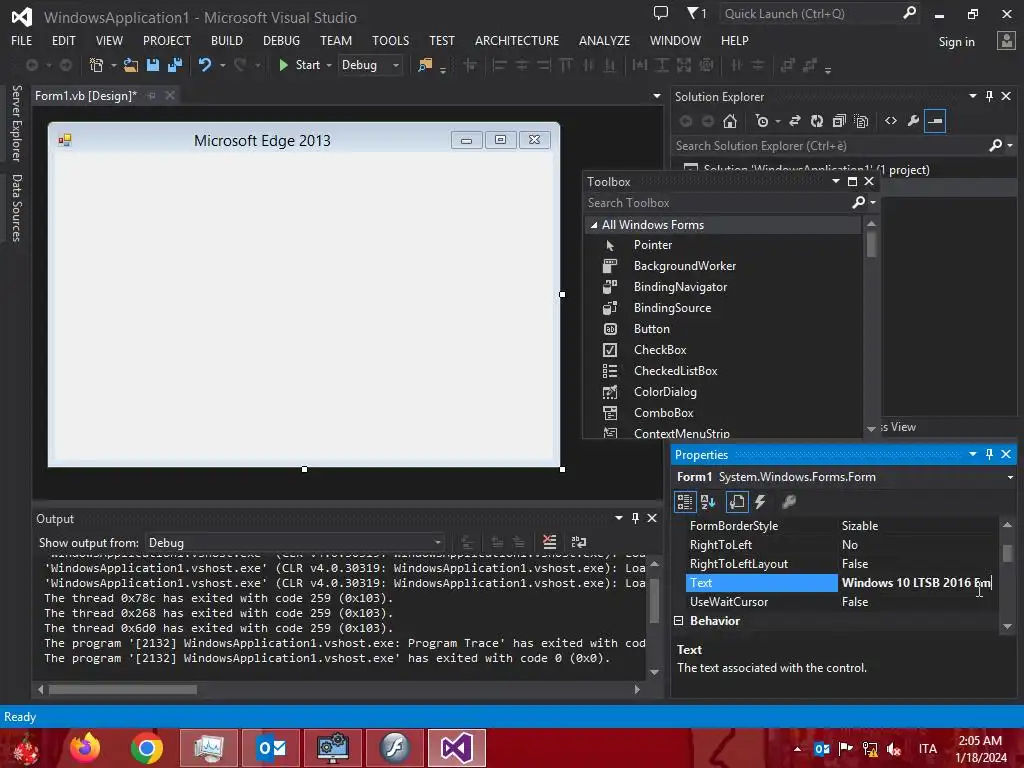Click the Search Toolbox input field

pos(717,203)
